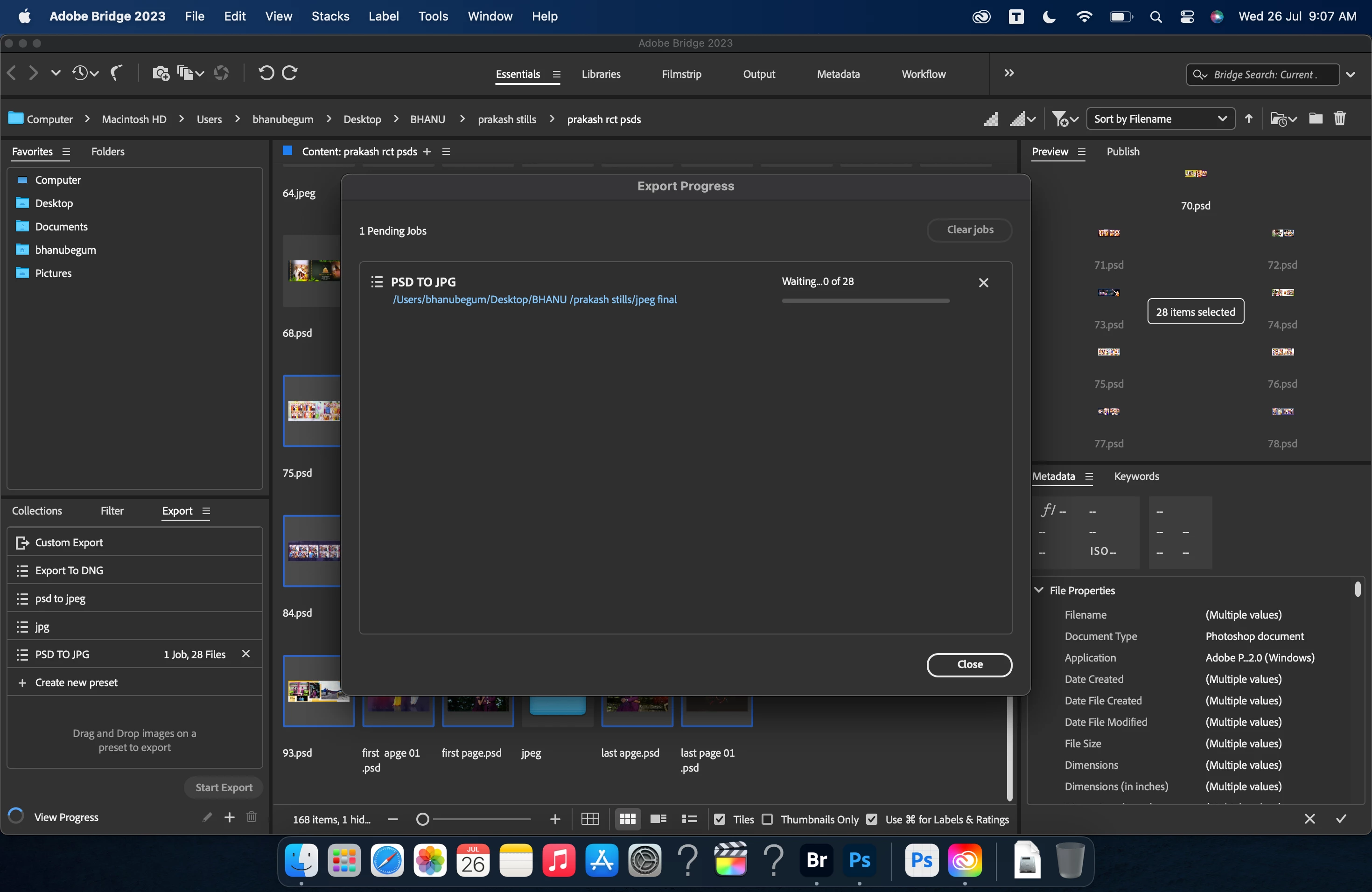The width and height of the screenshot is (1372, 892).
Task: Enable the Thumbnails Only checkbox
Action: (767, 819)
